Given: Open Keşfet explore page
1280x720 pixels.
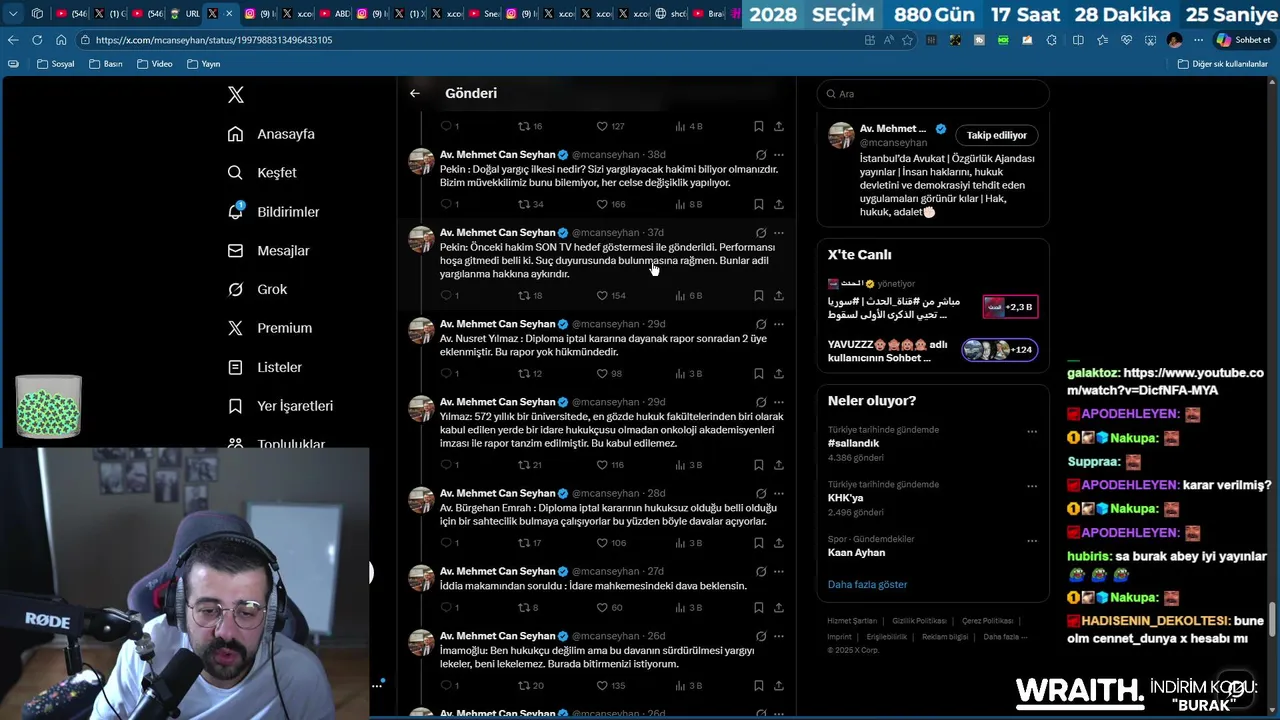Looking at the screenshot, I should pyautogui.click(x=263, y=173).
